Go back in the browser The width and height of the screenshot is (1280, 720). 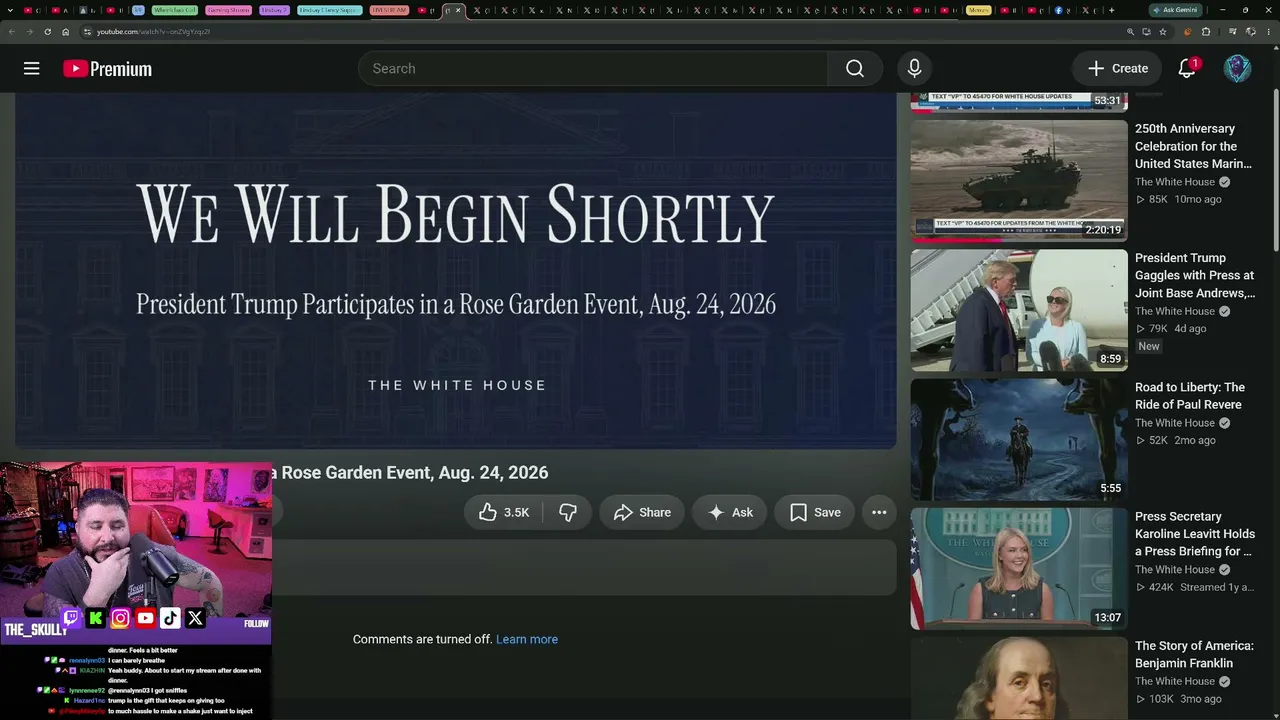(x=12, y=31)
